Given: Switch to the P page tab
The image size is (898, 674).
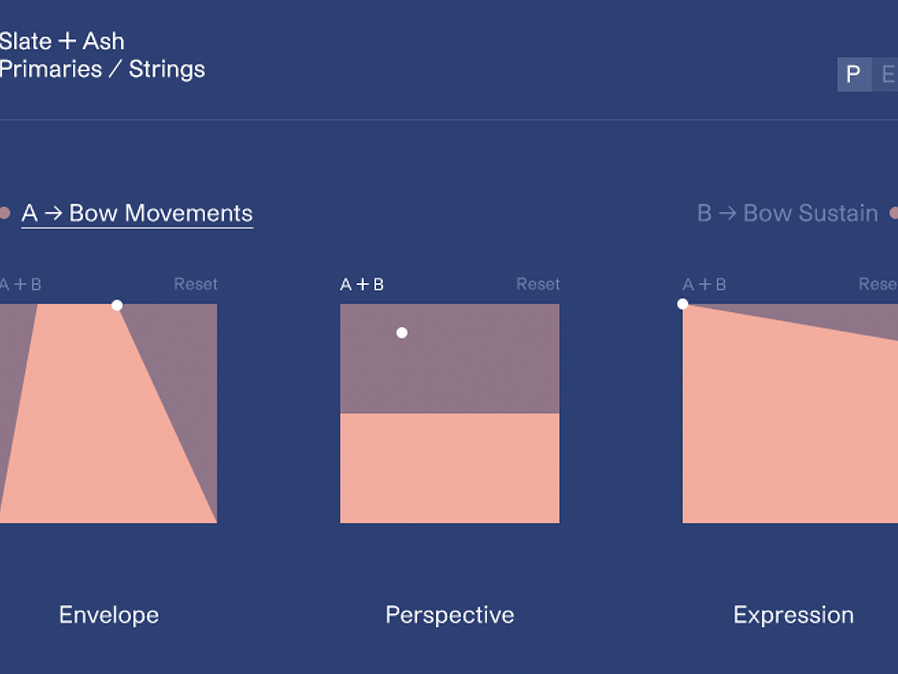Looking at the screenshot, I should (x=853, y=74).
